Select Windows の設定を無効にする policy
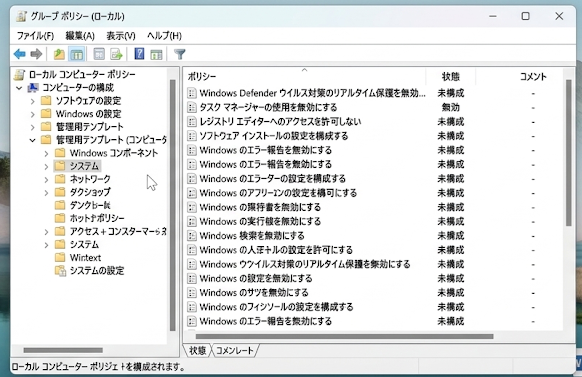The image size is (582, 377). coord(373,278)
